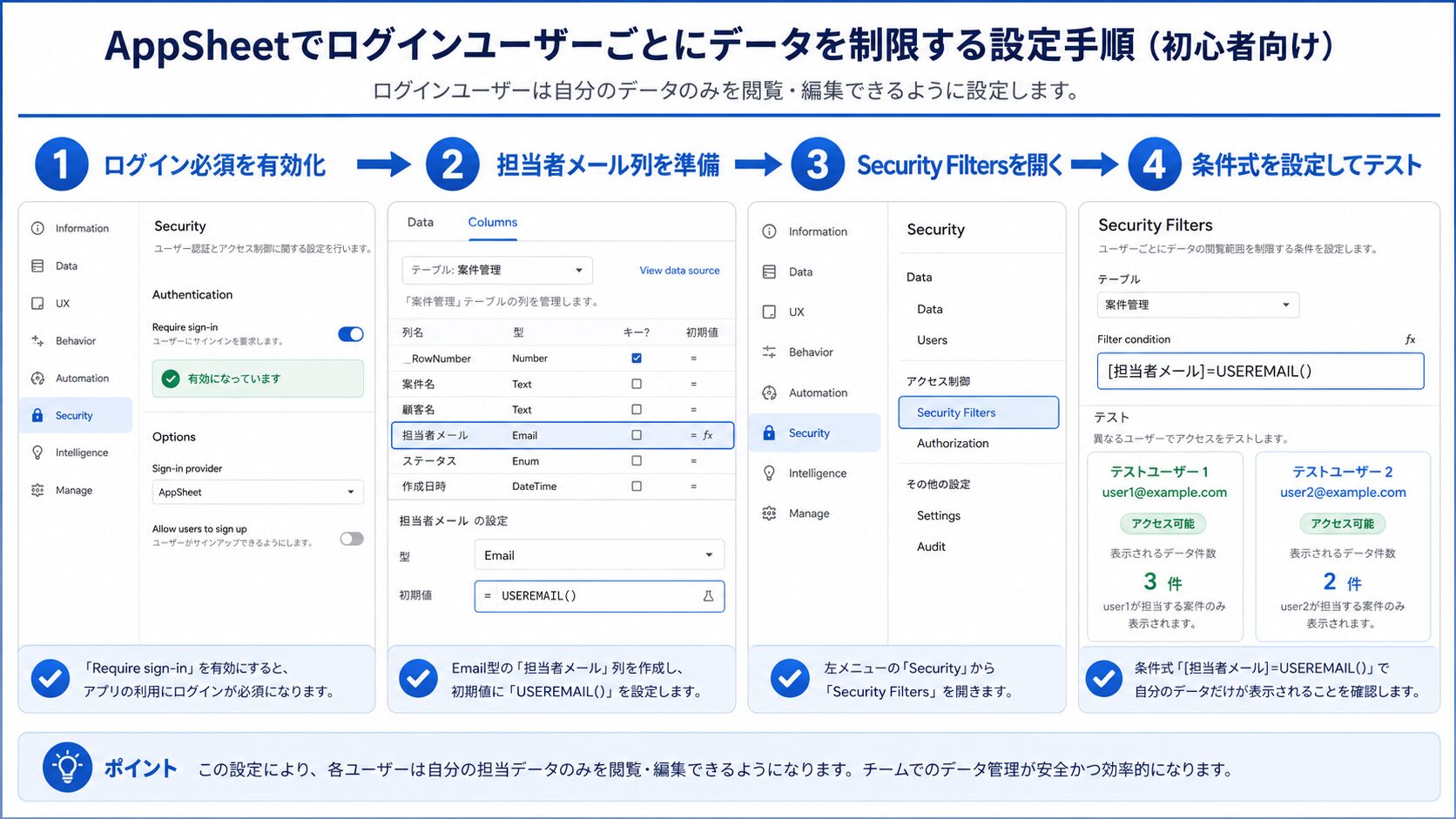
Task: Click Automation icon in step 1 sidebar
Action: tap(37, 378)
